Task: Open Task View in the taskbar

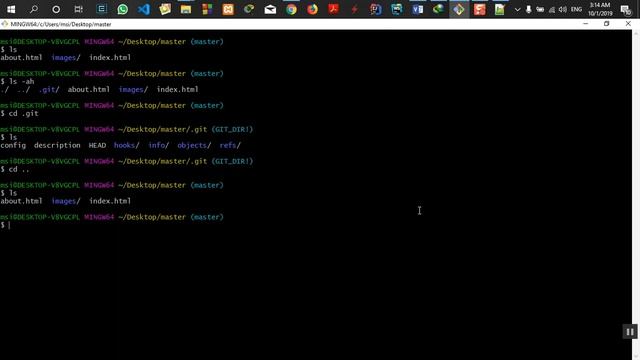Action: [x=78, y=9]
